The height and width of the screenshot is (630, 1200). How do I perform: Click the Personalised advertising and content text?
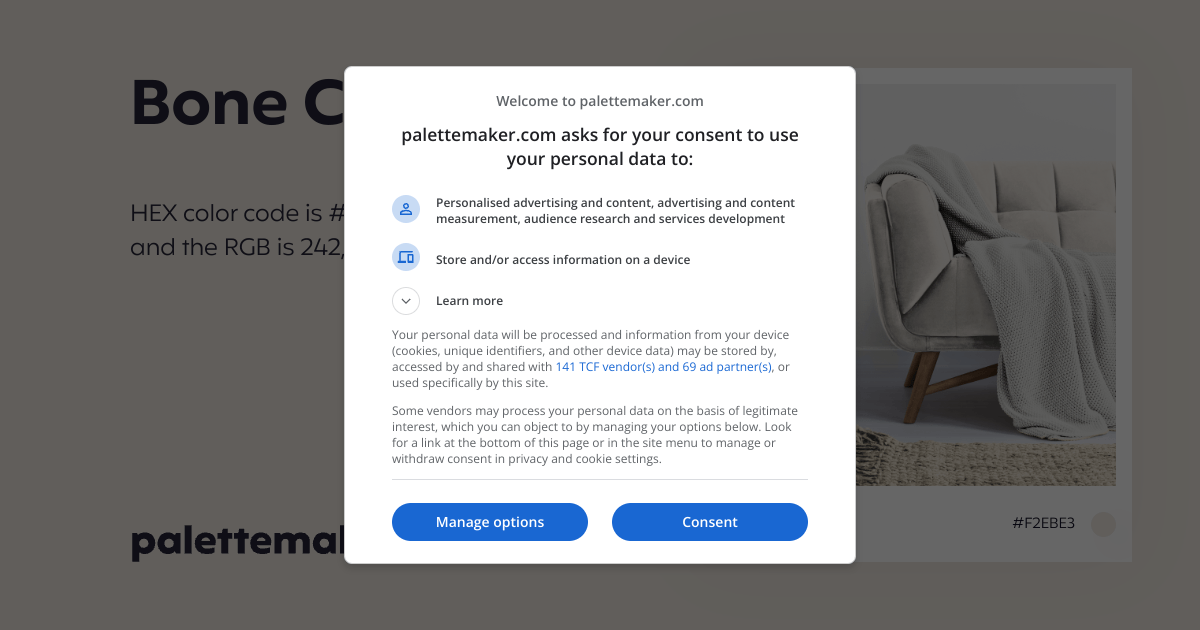tap(616, 211)
